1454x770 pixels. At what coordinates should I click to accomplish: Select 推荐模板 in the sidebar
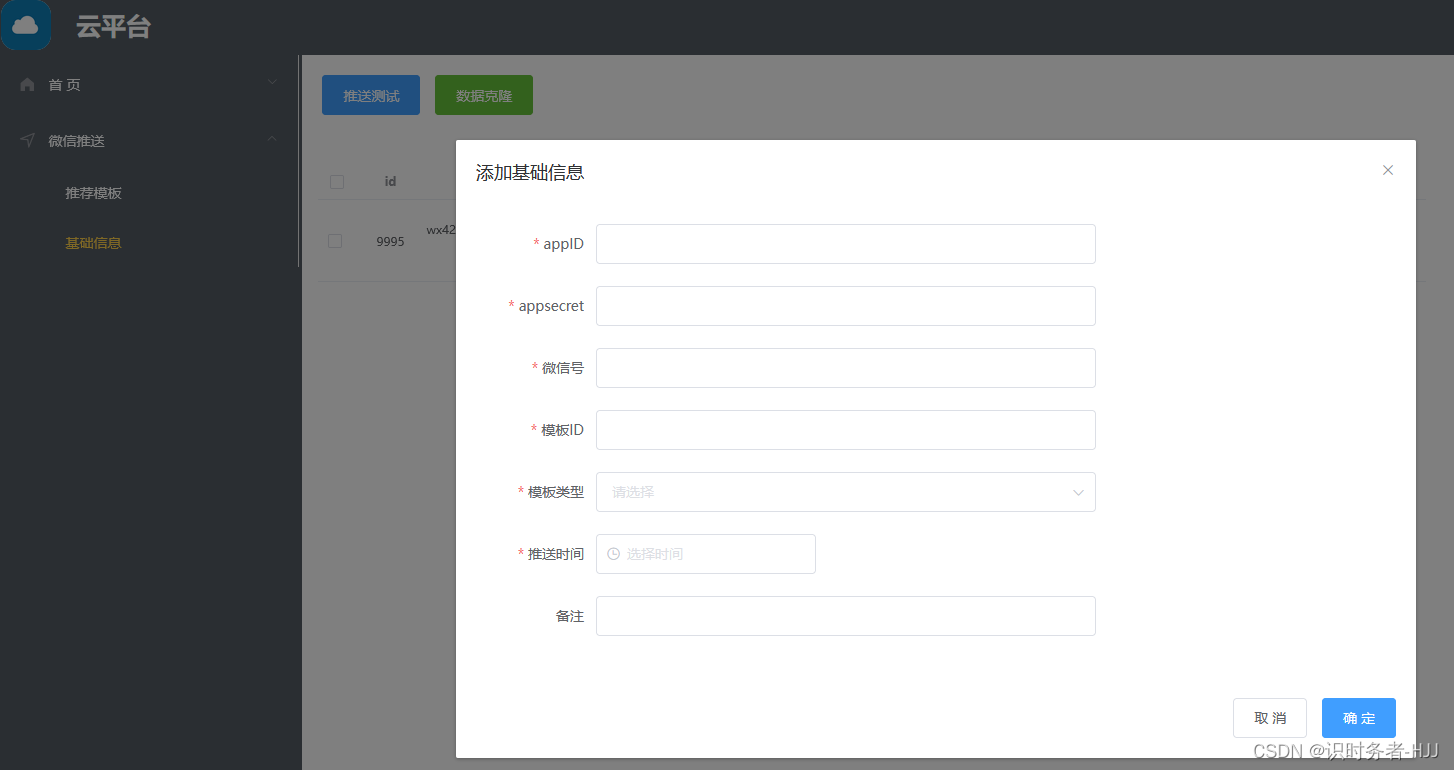[93, 193]
